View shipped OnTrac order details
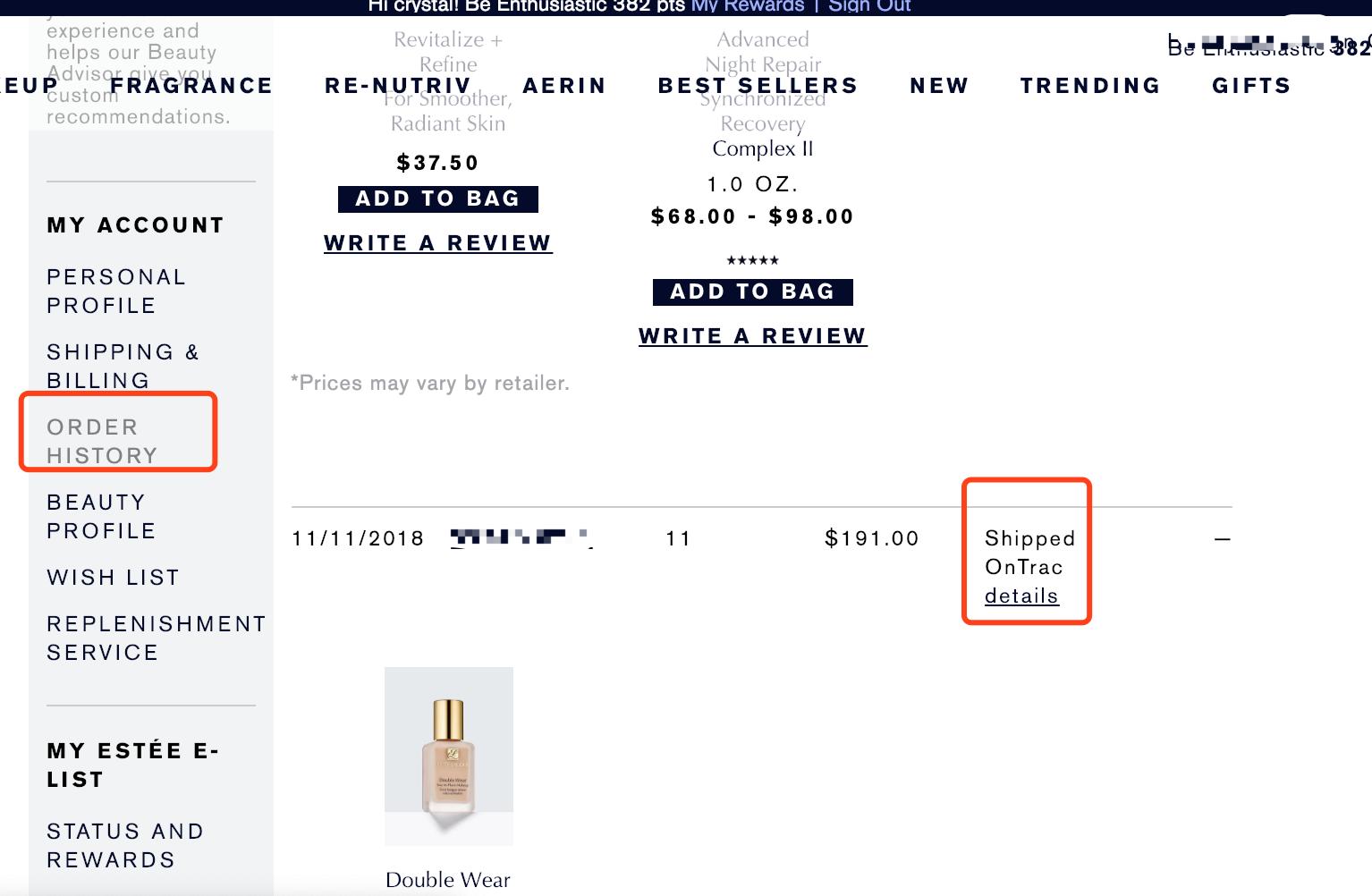This screenshot has height=896, width=1372. coord(1021,596)
